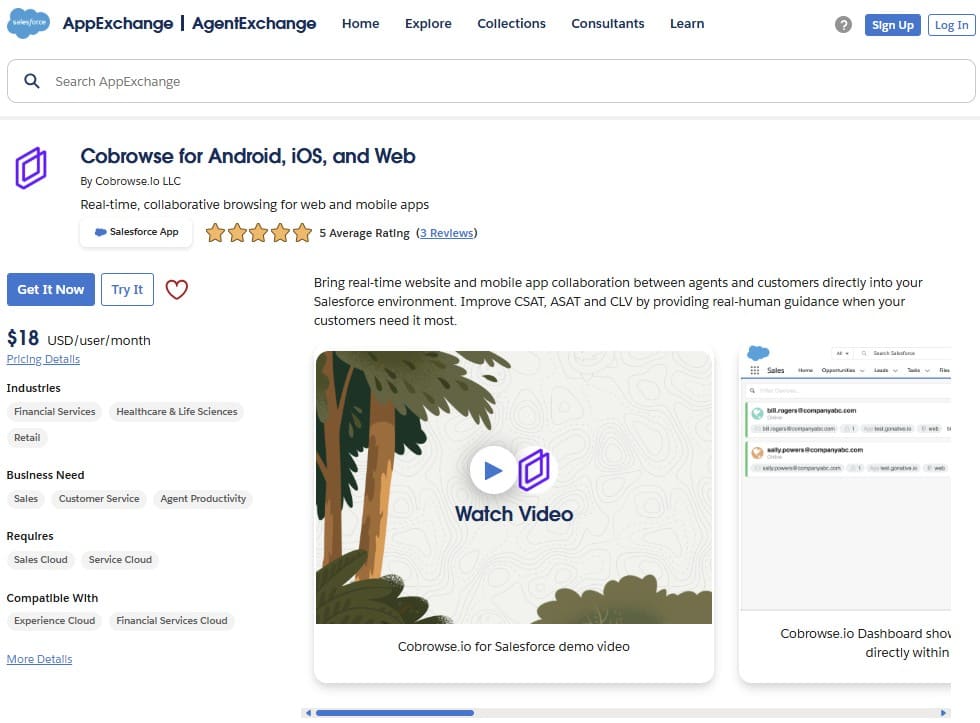
Task: Click the Try It button
Action: (x=128, y=289)
